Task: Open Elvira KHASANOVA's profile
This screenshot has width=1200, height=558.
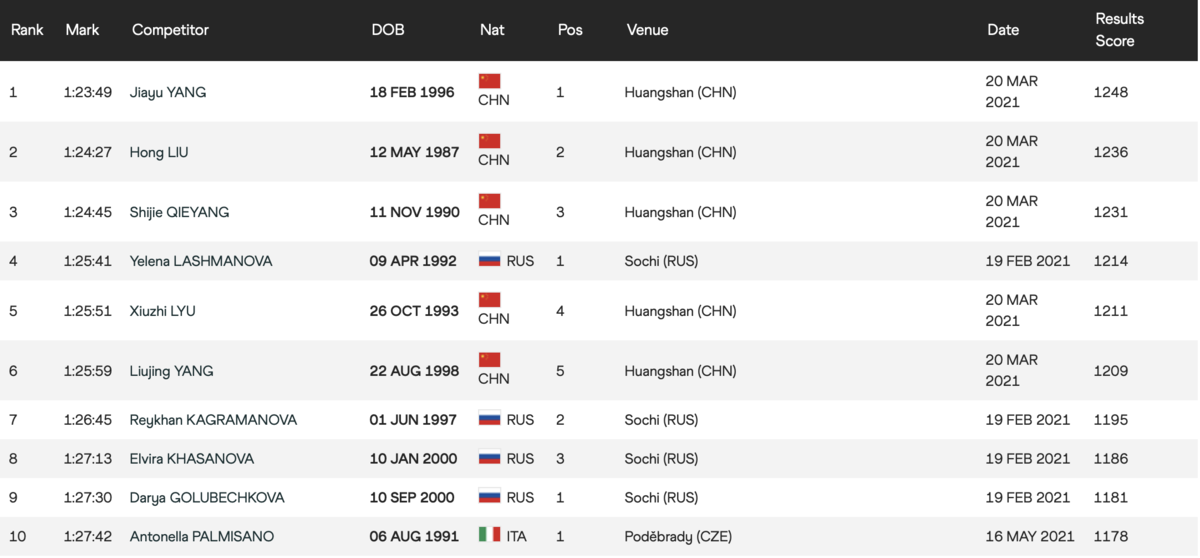Action: pos(192,459)
